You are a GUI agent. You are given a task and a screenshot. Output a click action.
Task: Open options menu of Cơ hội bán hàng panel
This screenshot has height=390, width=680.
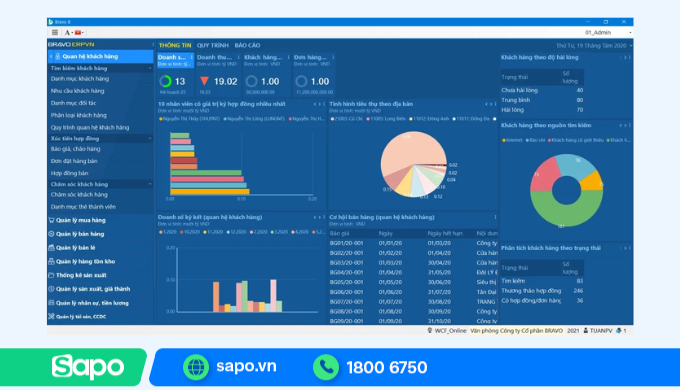(x=495, y=217)
